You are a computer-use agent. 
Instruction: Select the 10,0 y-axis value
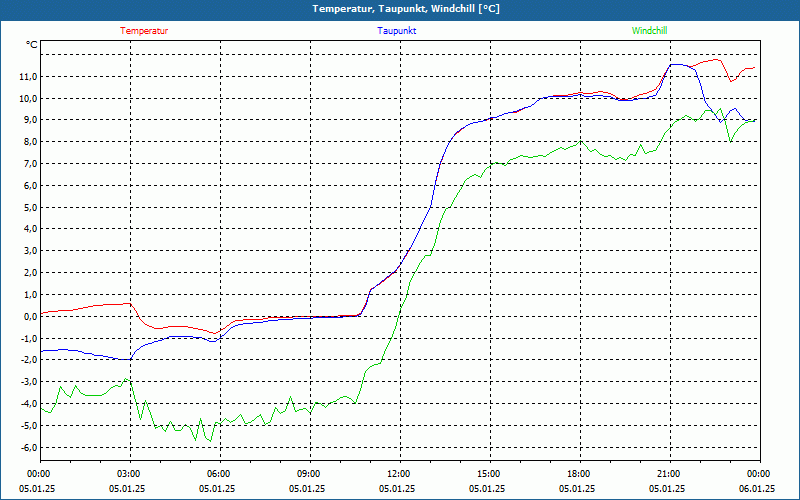(x=29, y=98)
